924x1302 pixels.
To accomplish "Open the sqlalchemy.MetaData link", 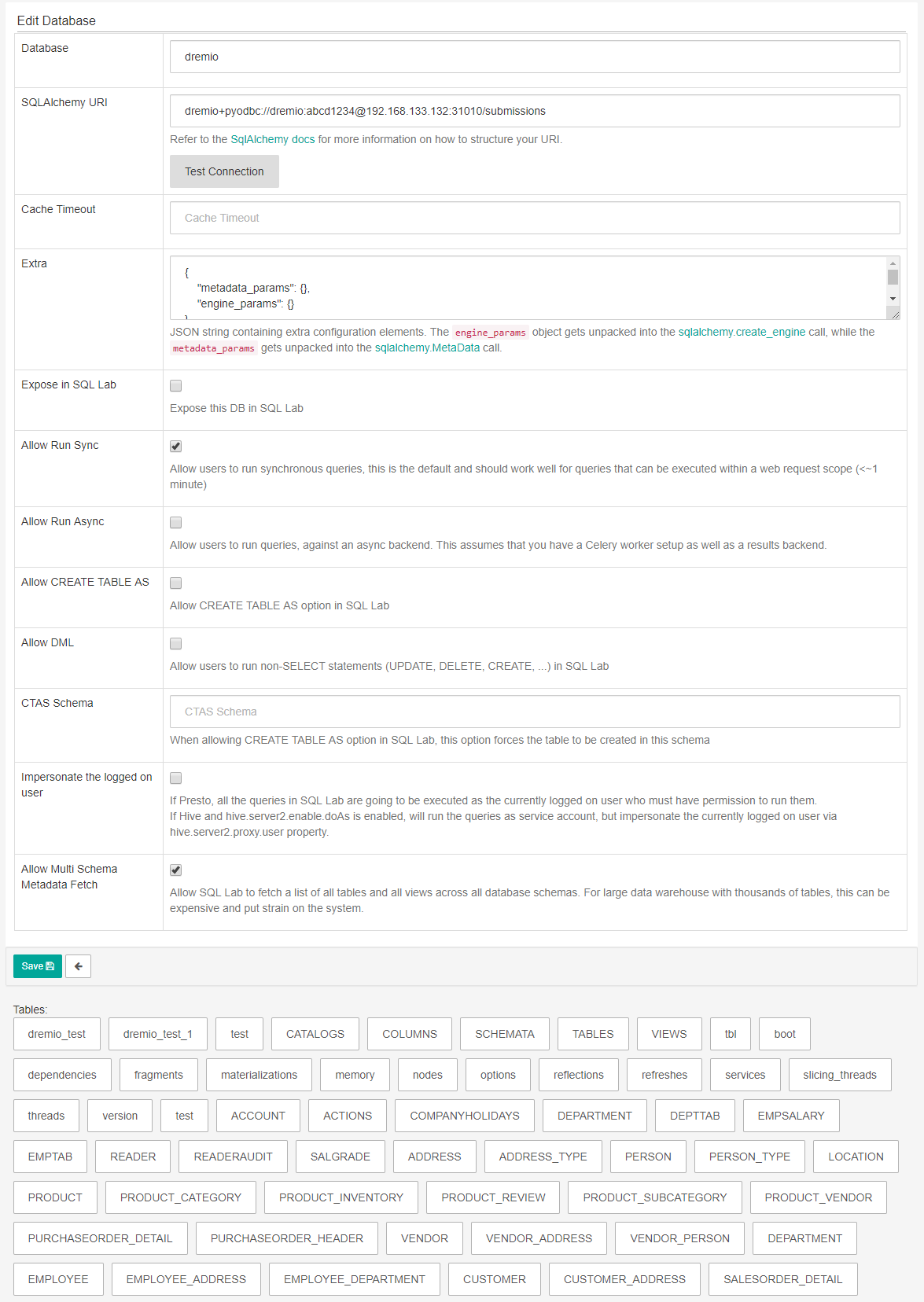I will pos(427,348).
